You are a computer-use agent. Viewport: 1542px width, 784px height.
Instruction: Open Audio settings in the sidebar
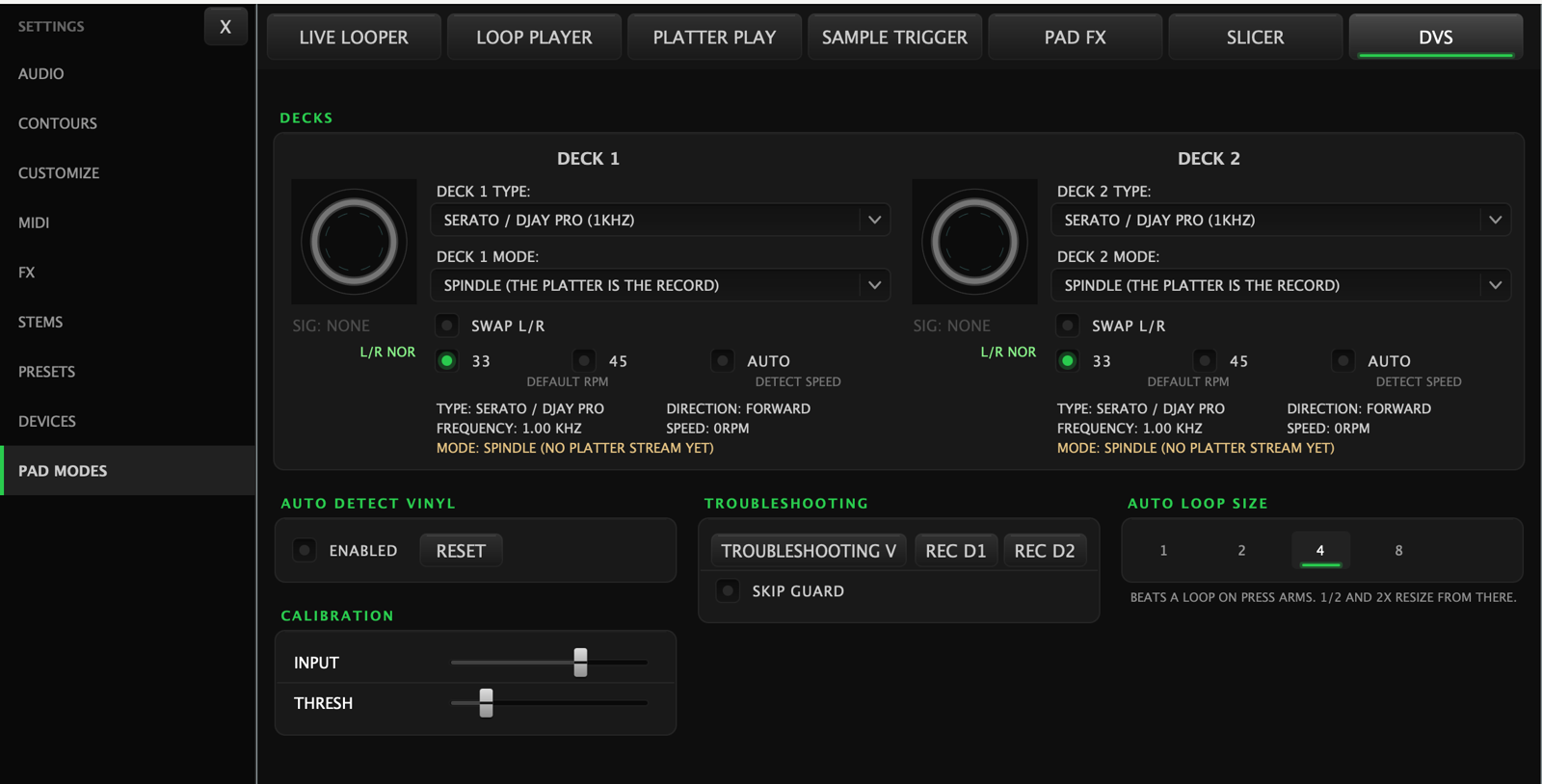[127, 73]
